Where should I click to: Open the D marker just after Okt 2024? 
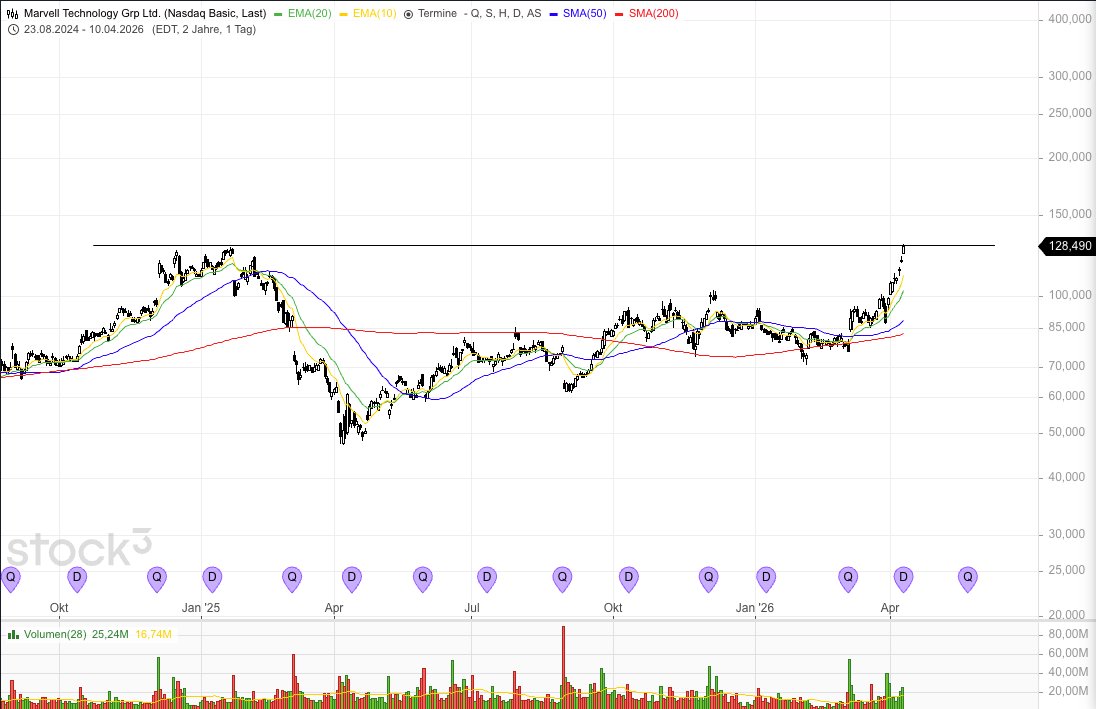tap(77, 579)
